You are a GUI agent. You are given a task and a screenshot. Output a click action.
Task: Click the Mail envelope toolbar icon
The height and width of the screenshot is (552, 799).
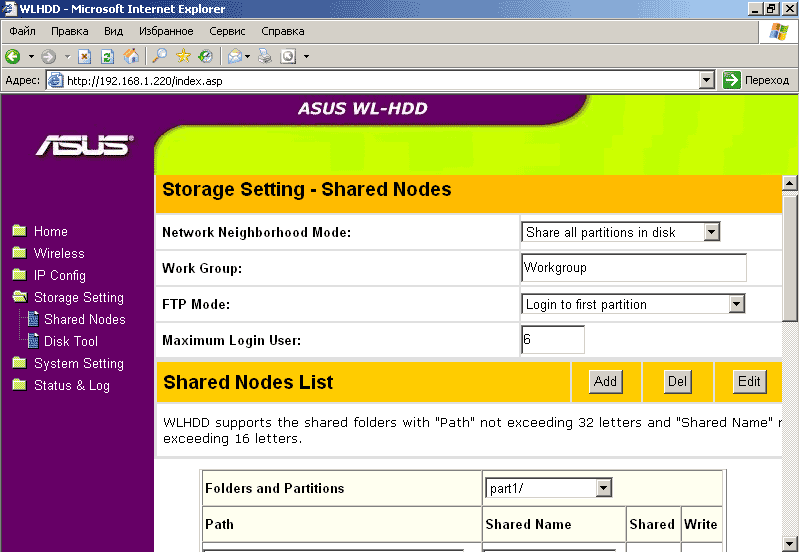[235, 56]
